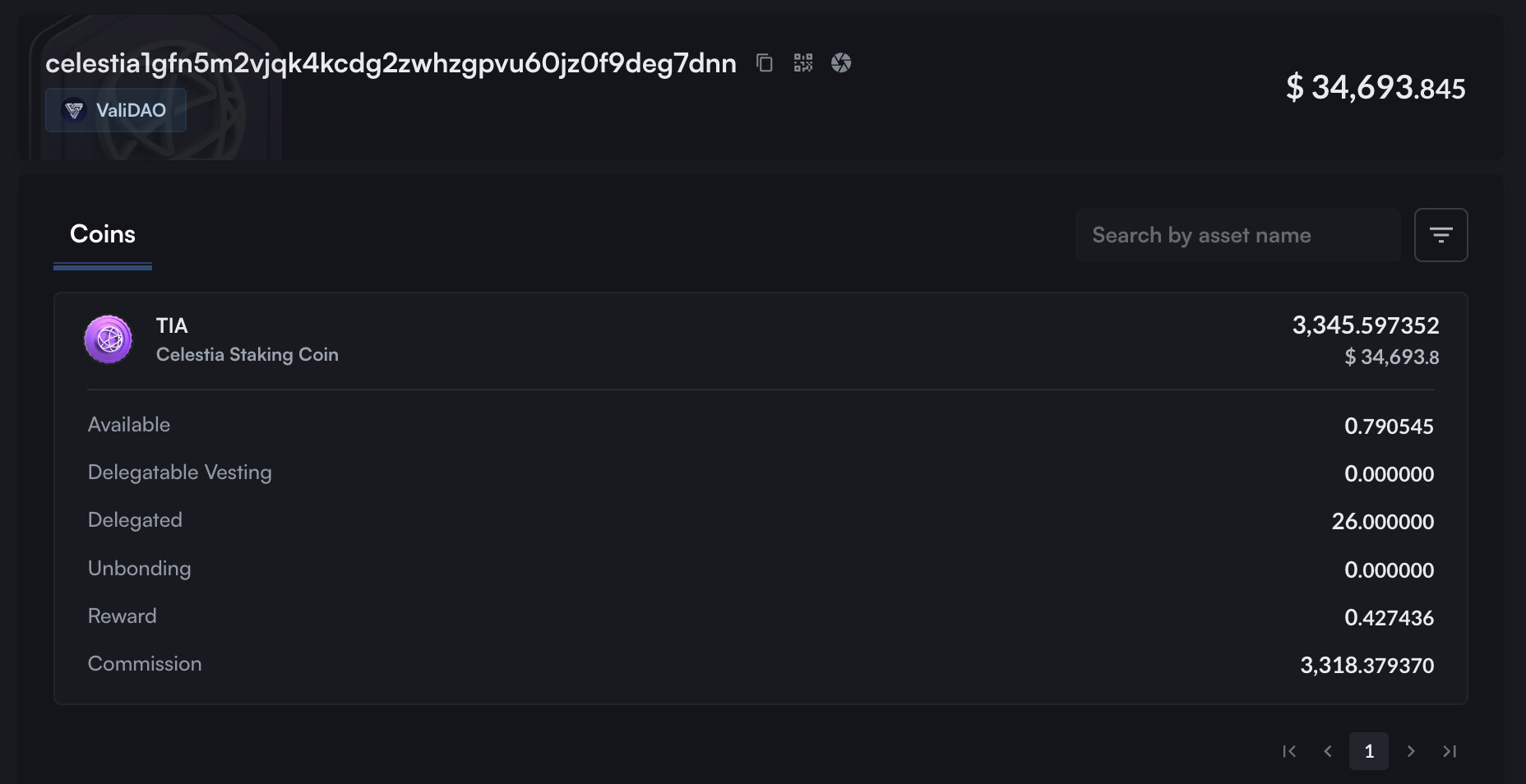Screen dimensions: 1526x784
Task: Click the ValiDAO logo icon
Action: (75, 110)
